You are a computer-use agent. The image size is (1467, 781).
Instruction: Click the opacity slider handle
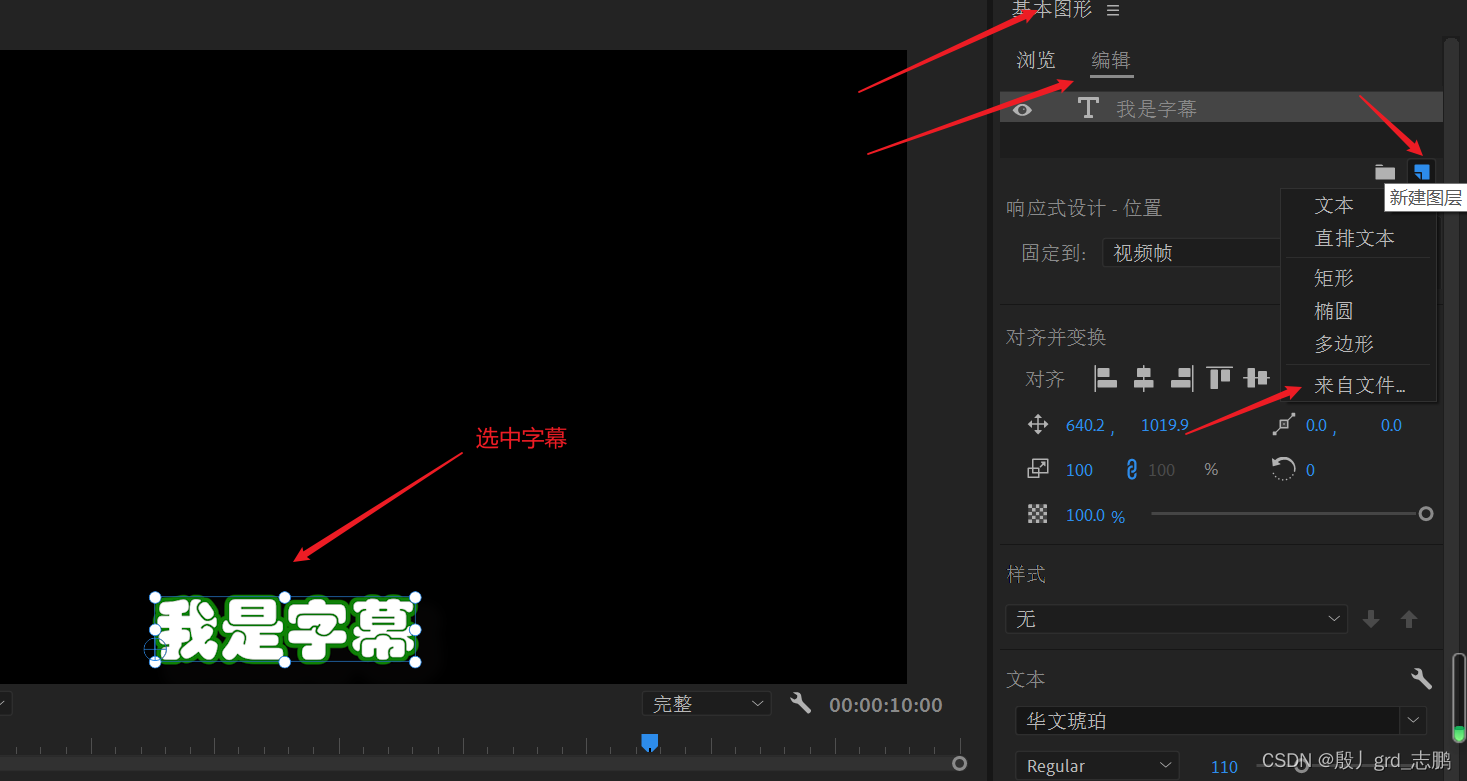coord(1426,514)
